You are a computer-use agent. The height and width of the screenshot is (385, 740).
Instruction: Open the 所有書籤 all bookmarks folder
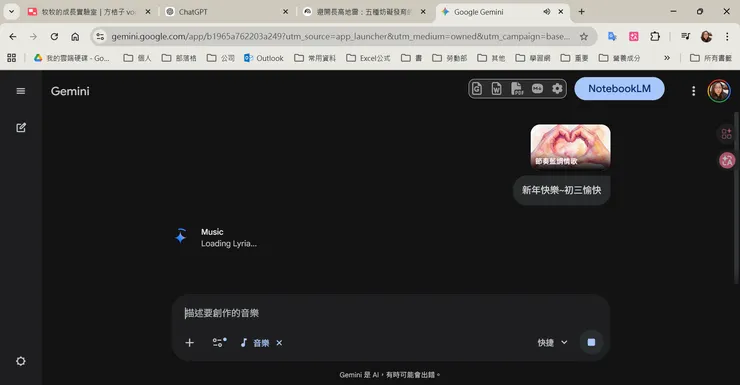click(711, 58)
